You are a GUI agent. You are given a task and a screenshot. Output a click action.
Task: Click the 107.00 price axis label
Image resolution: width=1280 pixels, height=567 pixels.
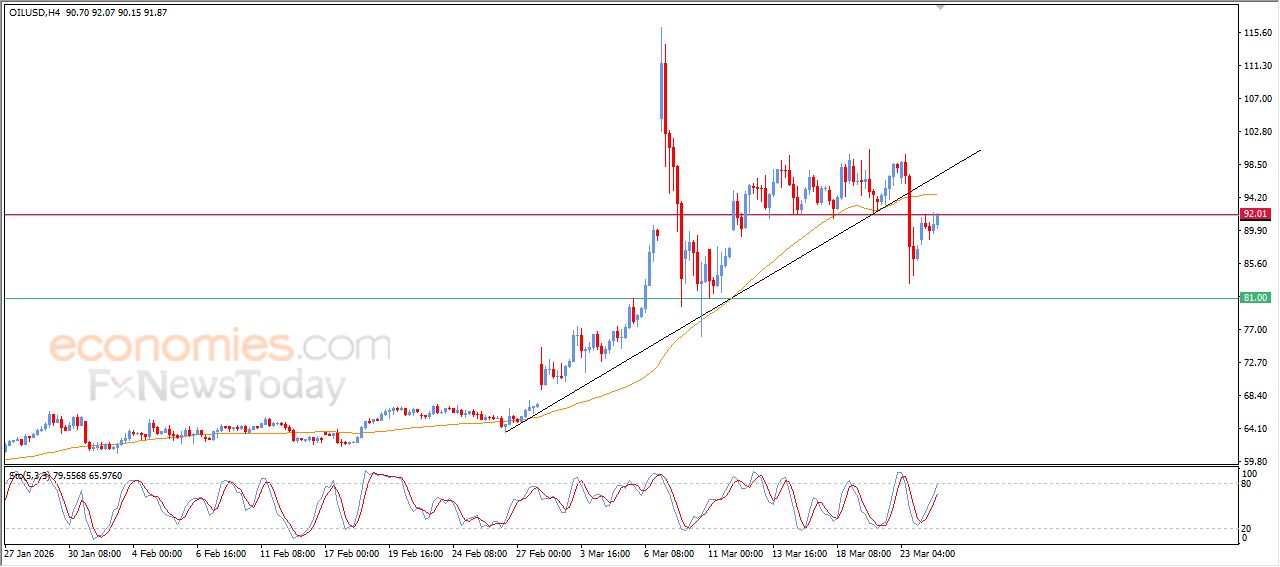pos(1257,99)
